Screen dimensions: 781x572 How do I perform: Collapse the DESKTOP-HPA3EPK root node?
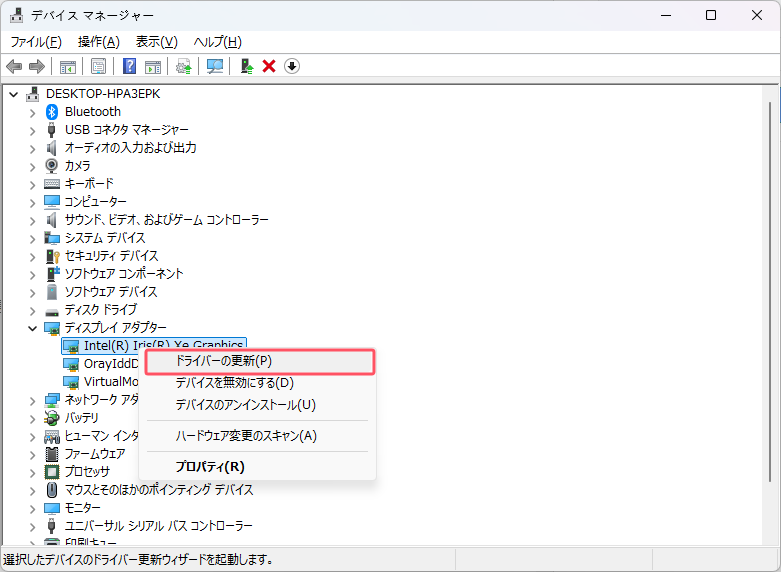[x=14, y=94]
